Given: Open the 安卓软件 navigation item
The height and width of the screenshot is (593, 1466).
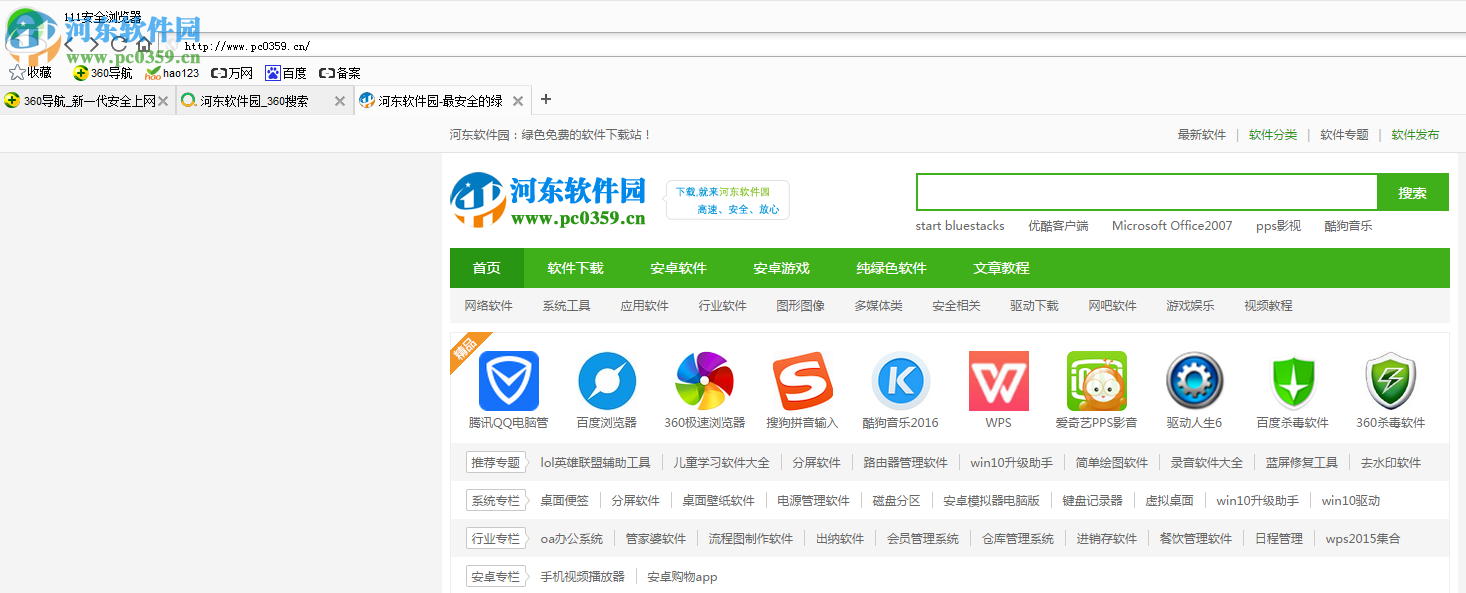Looking at the screenshot, I should (x=679, y=268).
